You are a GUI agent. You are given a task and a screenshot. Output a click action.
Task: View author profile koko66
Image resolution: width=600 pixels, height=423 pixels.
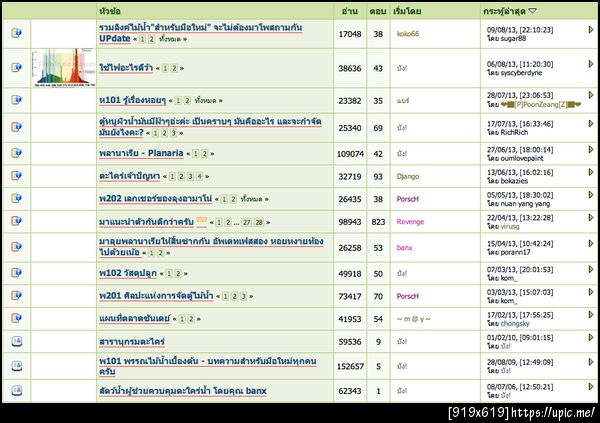click(408, 34)
